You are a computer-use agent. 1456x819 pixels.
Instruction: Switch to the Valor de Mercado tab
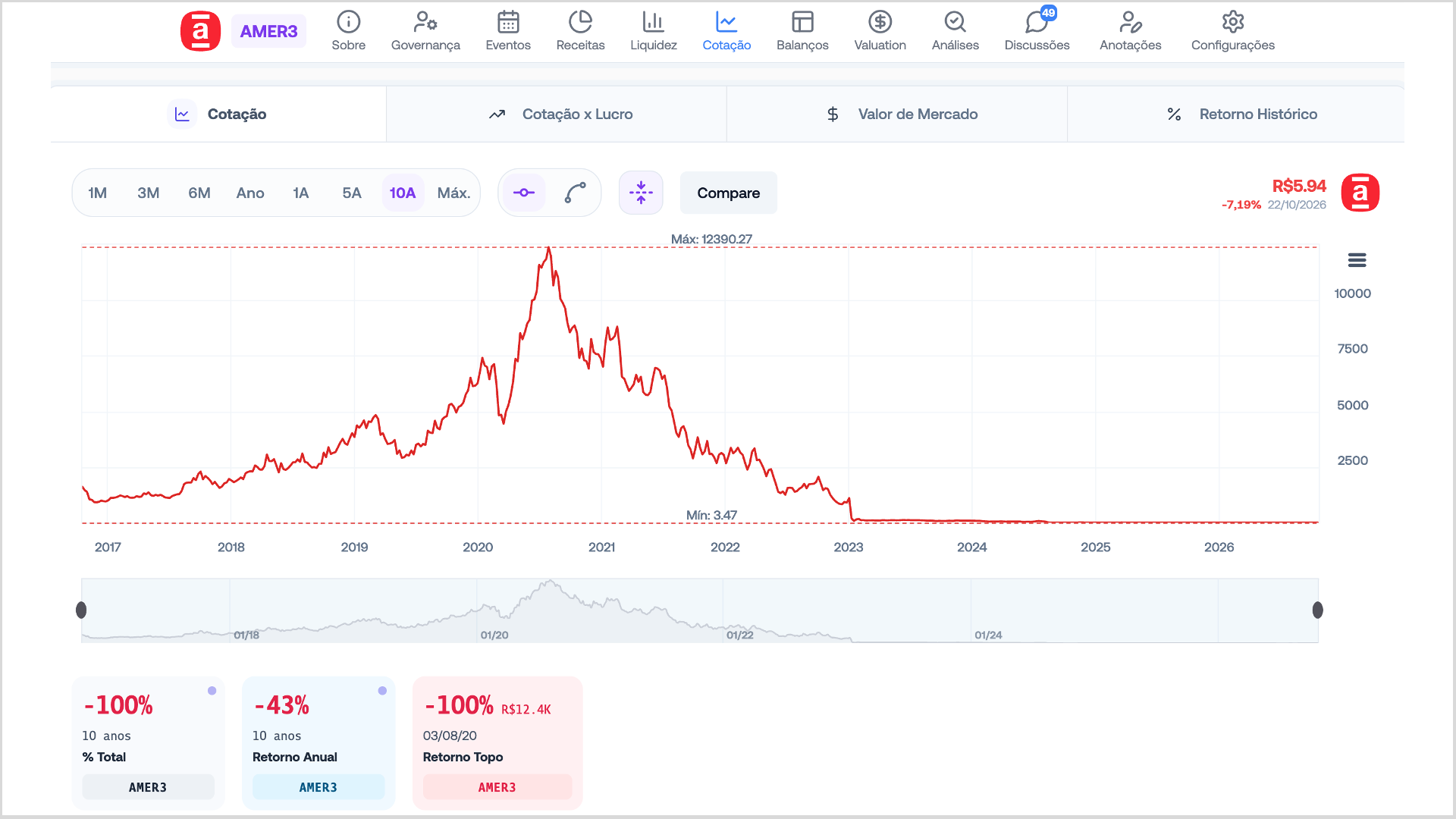point(897,114)
